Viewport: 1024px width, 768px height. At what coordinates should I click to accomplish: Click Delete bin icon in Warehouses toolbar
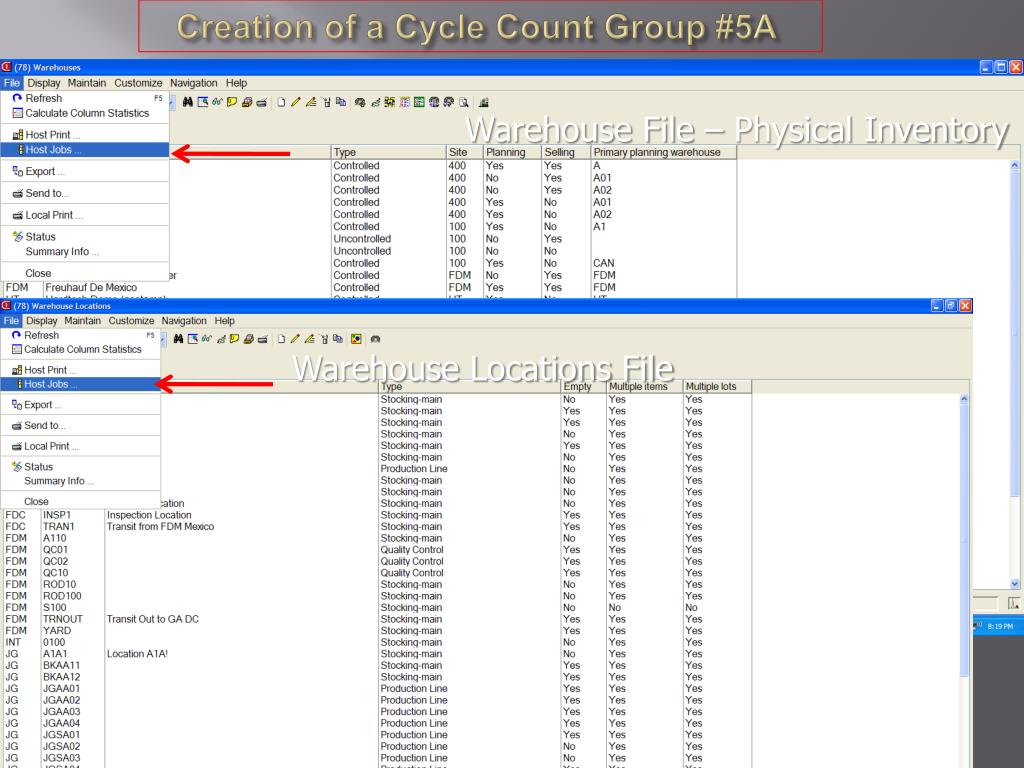tap(327, 102)
